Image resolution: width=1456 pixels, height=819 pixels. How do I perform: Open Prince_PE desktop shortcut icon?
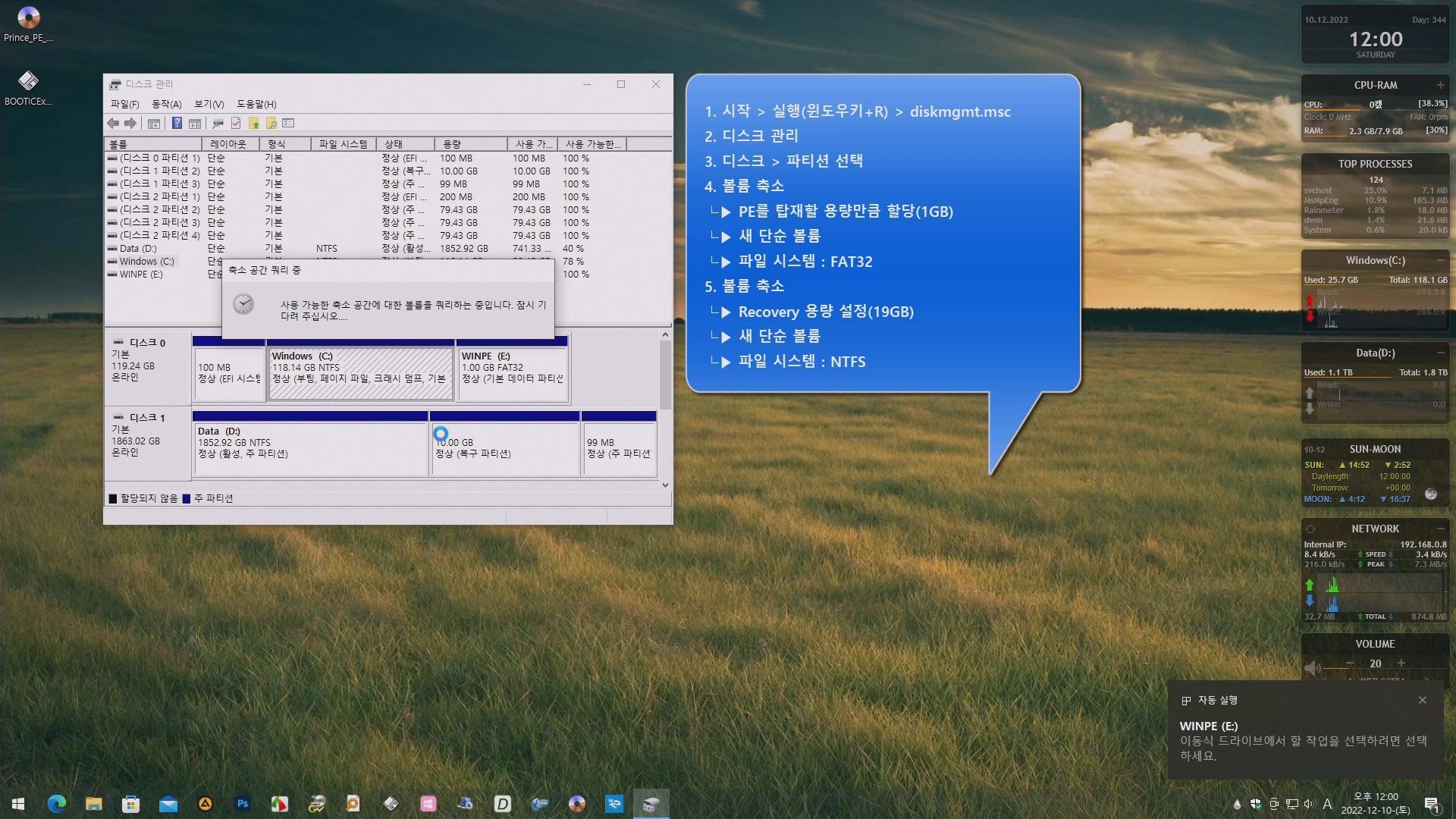point(28,24)
